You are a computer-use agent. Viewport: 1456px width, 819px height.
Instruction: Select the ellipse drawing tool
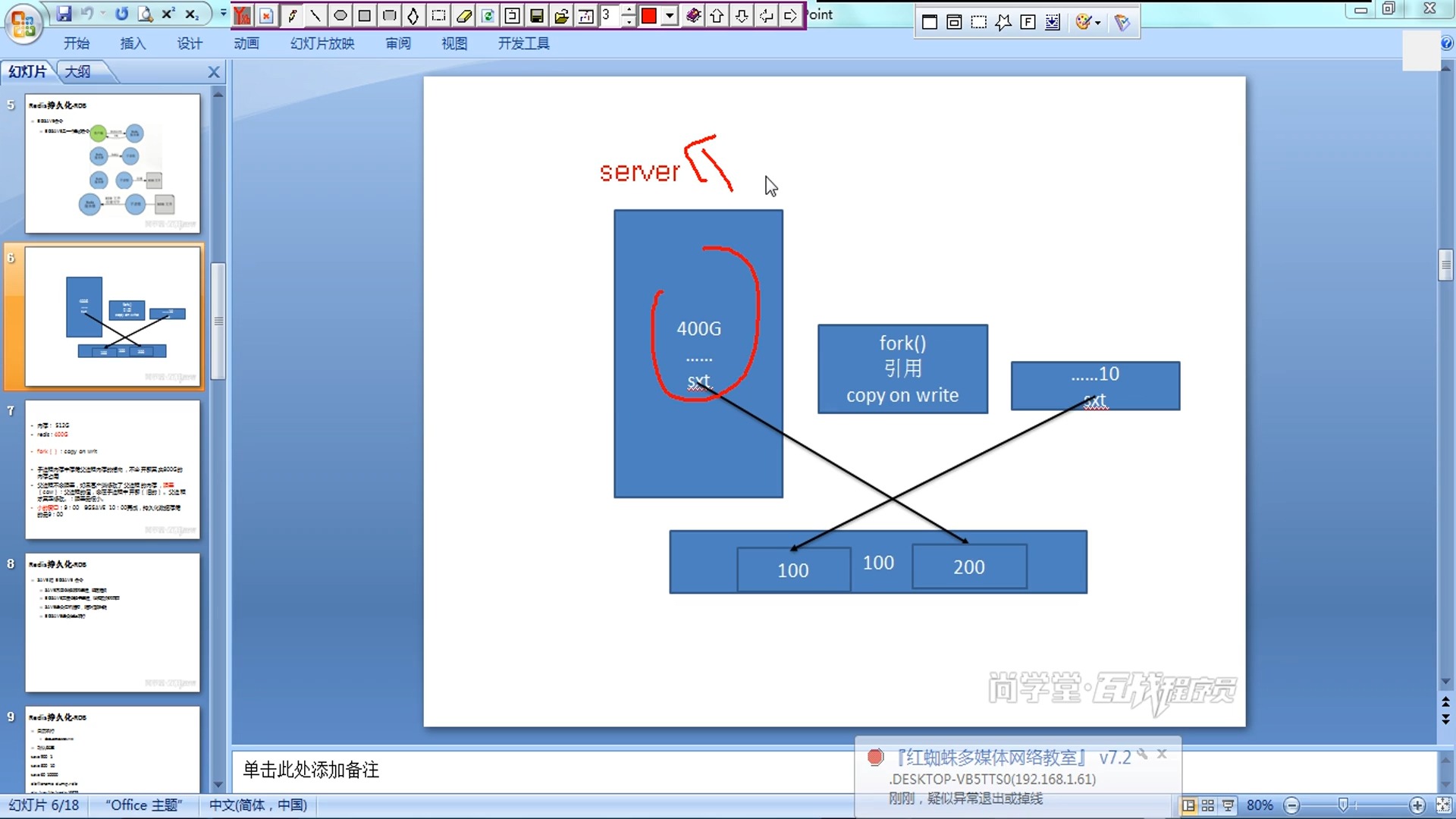340,16
